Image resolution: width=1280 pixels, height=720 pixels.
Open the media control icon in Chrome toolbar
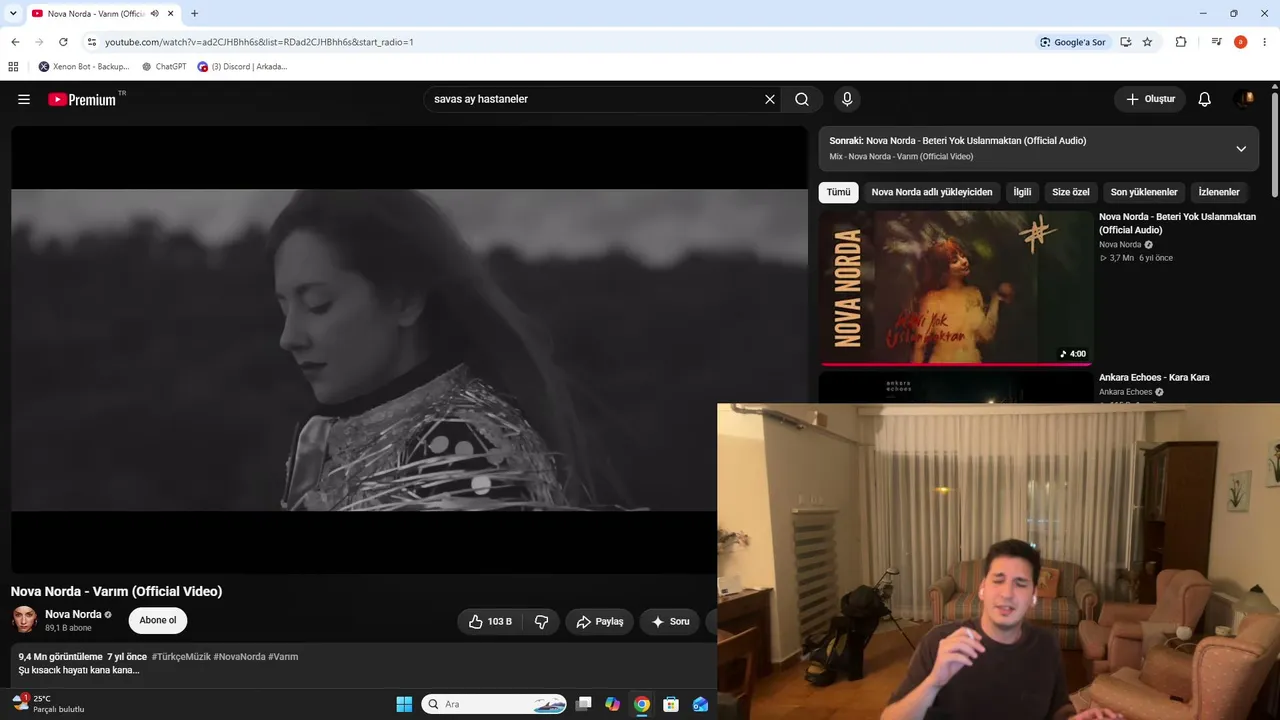pyautogui.click(x=1216, y=42)
